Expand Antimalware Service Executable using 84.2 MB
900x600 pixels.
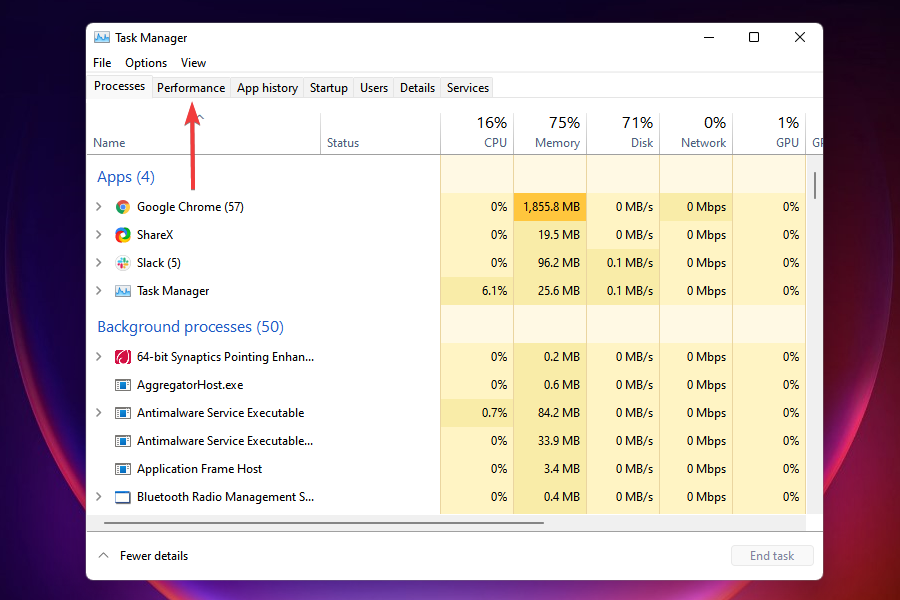[99, 413]
